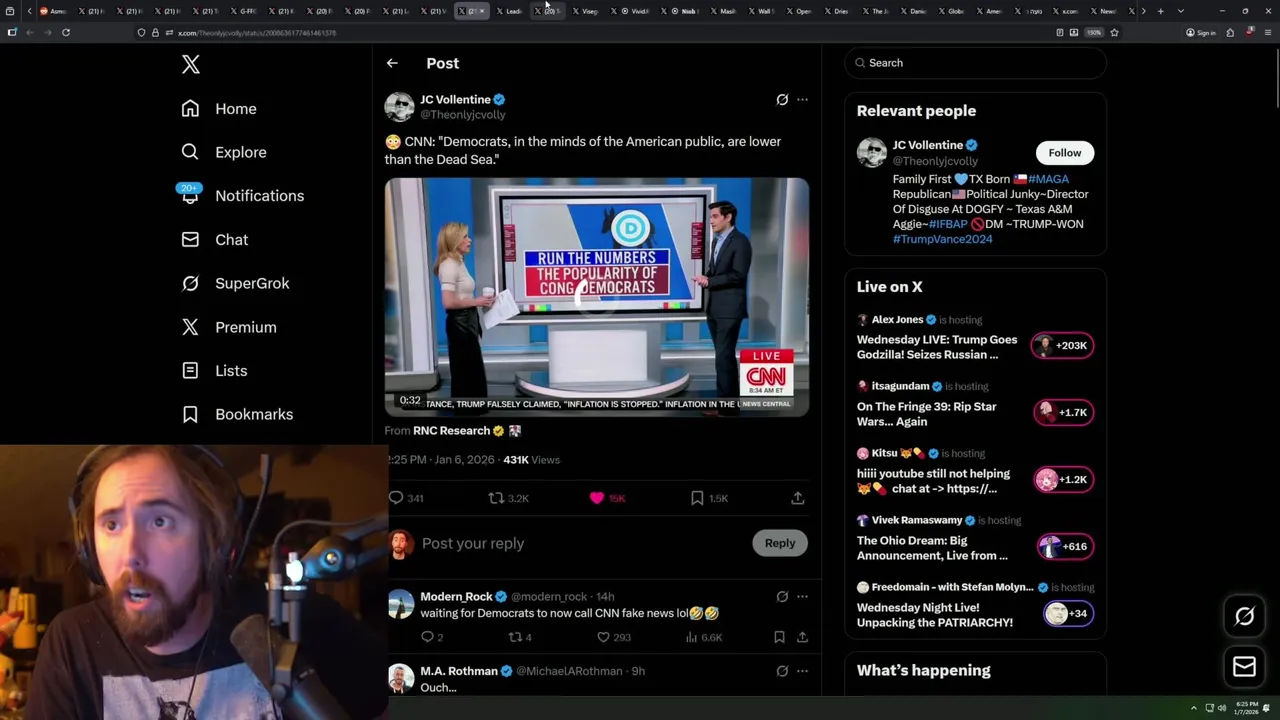Open JC Vollentine's profile avatar on post

[399, 107]
